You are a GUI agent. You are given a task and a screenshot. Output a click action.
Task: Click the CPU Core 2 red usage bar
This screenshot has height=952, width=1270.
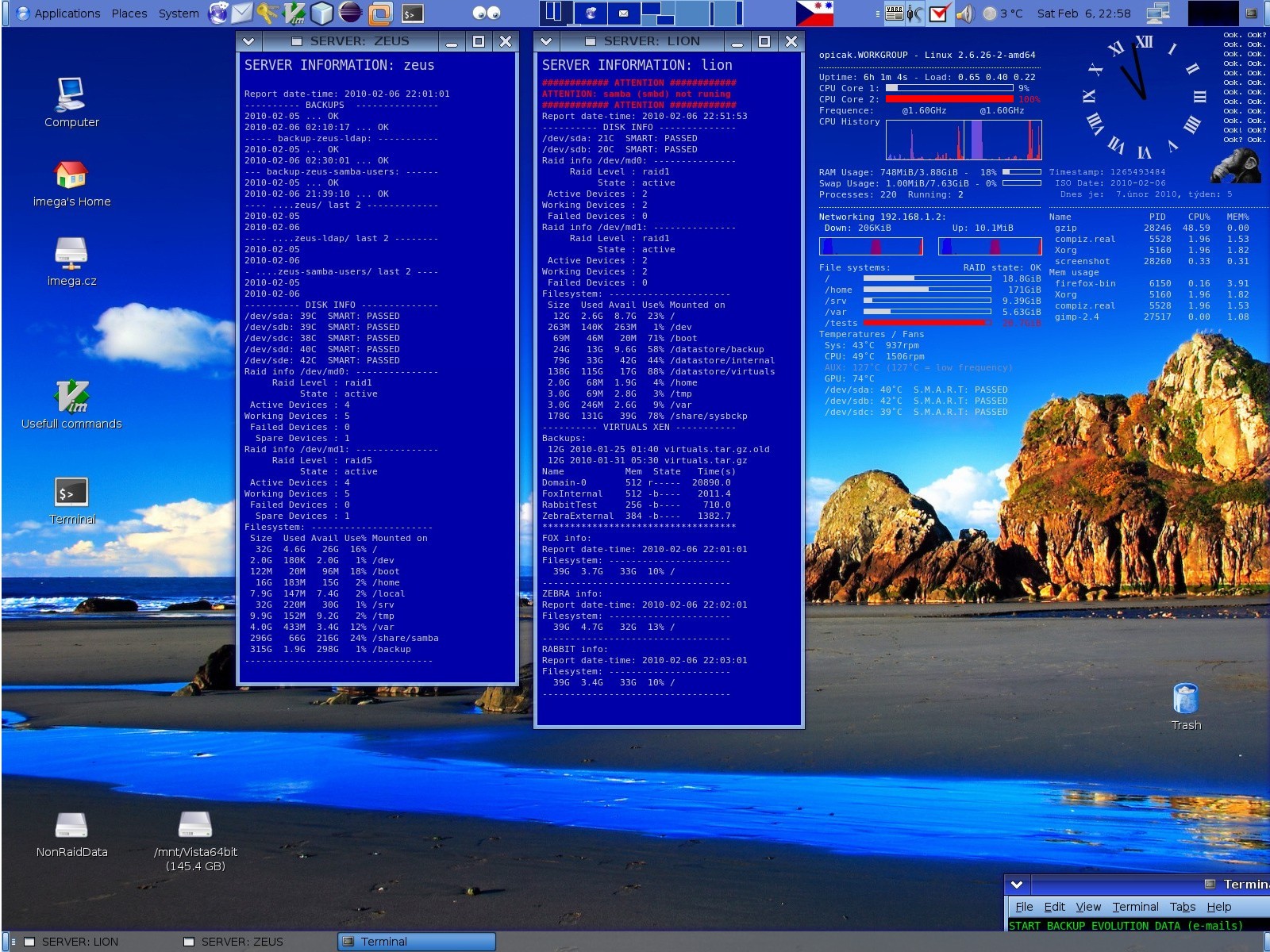pos(949,99)
